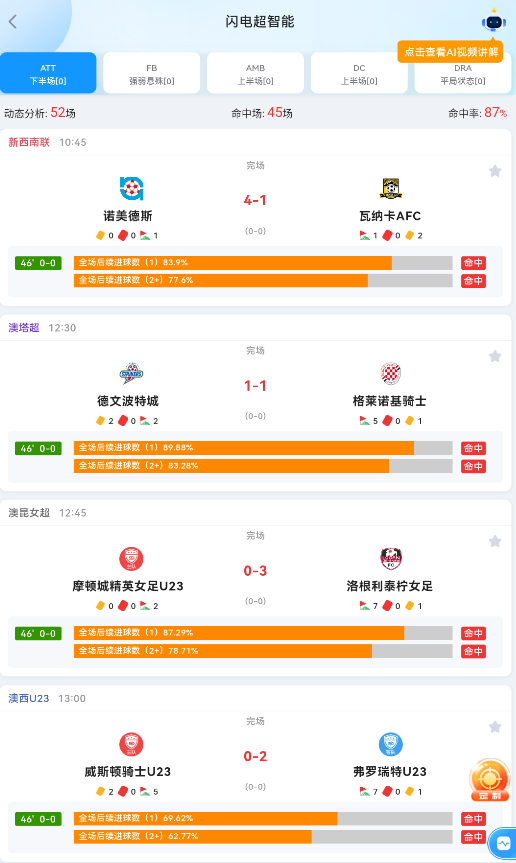The height and width of the screenshot is (863, 516).
Task: Click 点击查看AI视频讲解 button
Action: pos(451,52)
